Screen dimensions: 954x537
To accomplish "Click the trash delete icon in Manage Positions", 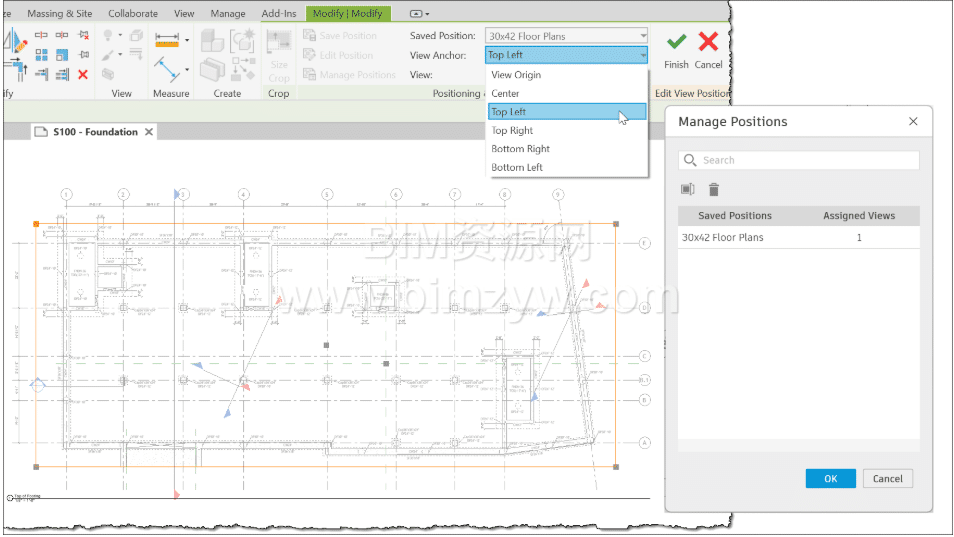I will coord(714,190).
